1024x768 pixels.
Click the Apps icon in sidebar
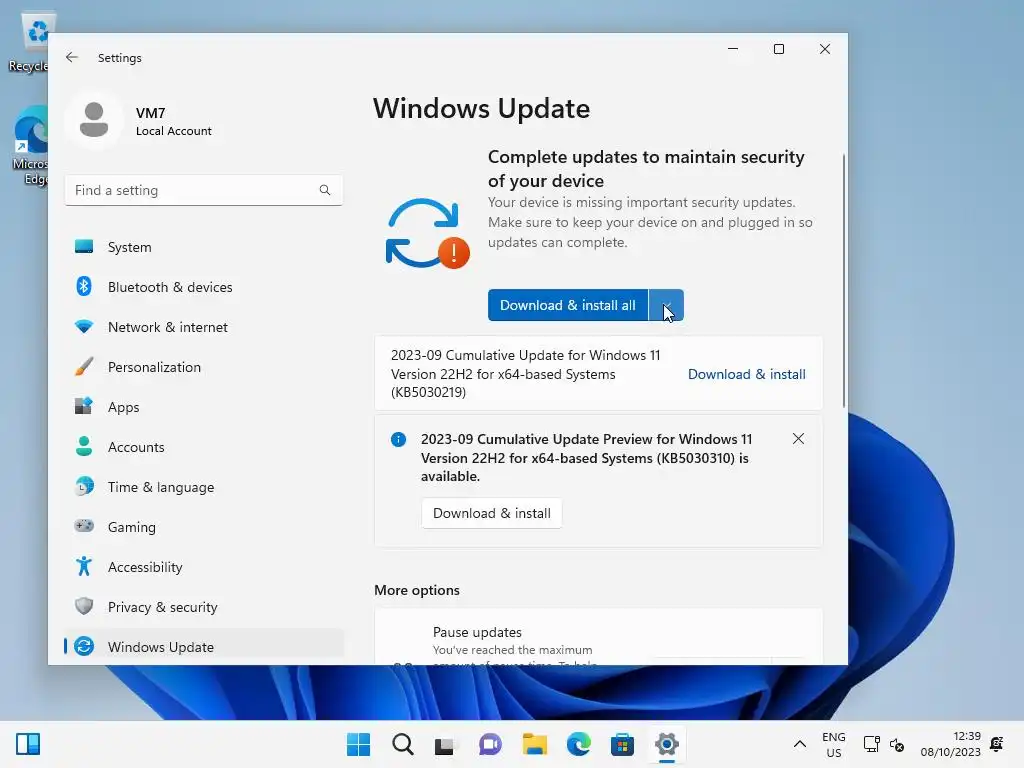[84, 406]
